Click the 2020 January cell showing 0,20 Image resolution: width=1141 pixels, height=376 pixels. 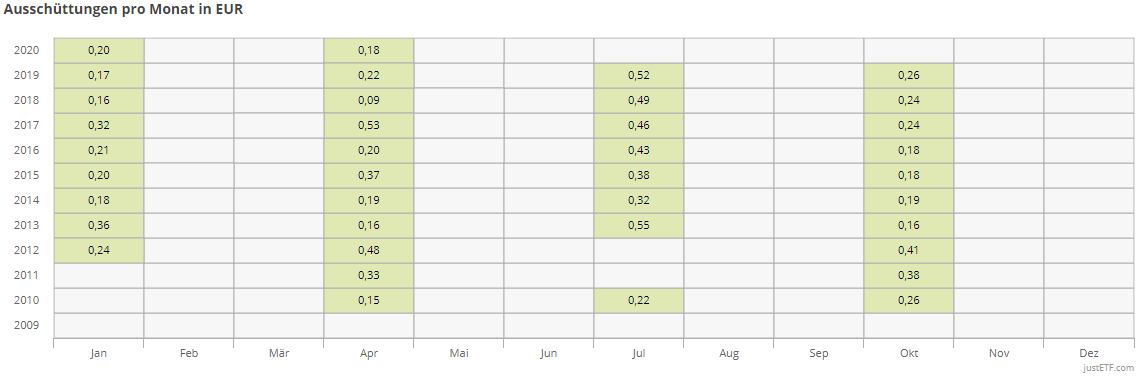click(x=99, y=50)
